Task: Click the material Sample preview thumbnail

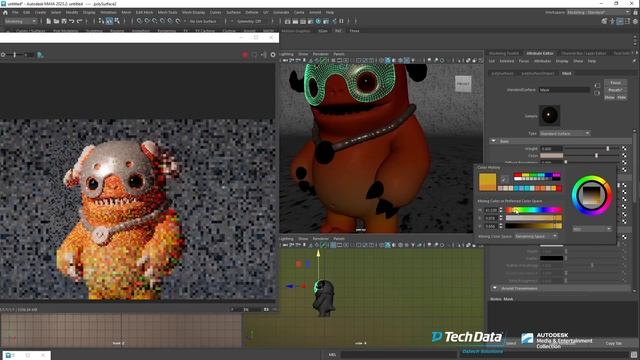Action: [x=549, y=115]
